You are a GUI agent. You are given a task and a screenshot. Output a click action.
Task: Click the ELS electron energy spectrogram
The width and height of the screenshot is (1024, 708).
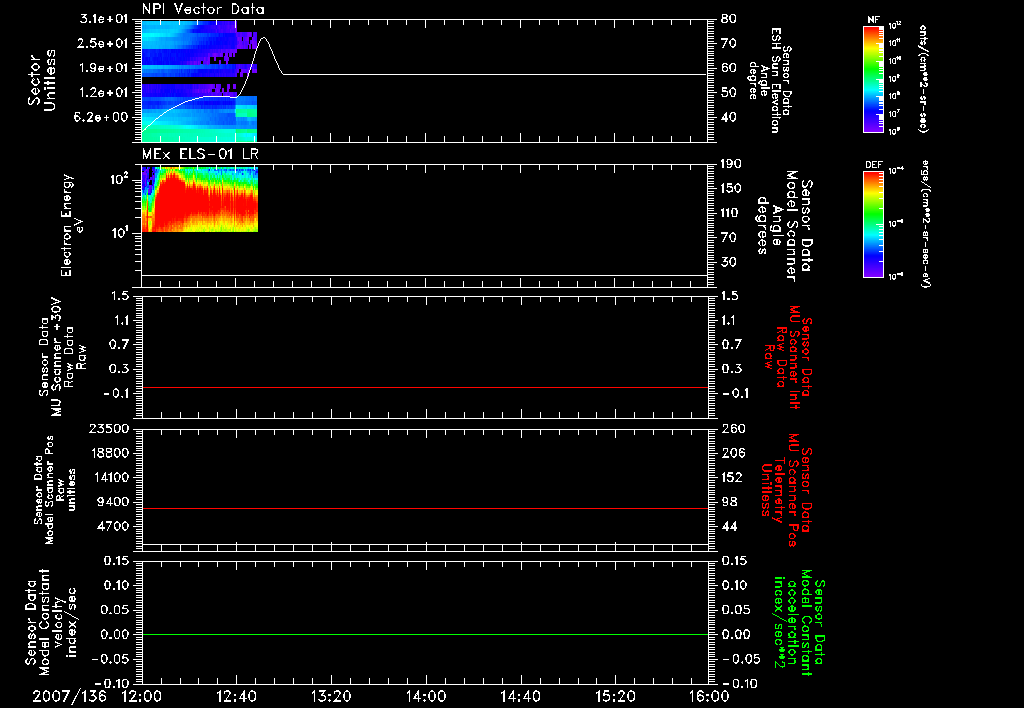tap(200, 199)
